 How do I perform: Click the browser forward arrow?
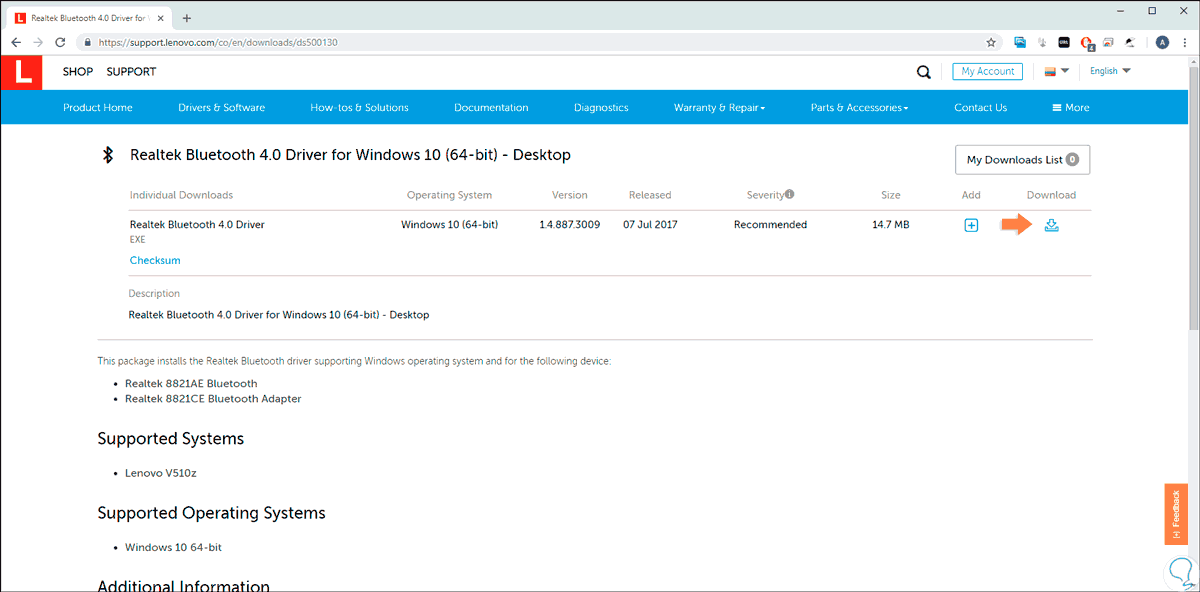pyautogui.click(x=38, y=43)
